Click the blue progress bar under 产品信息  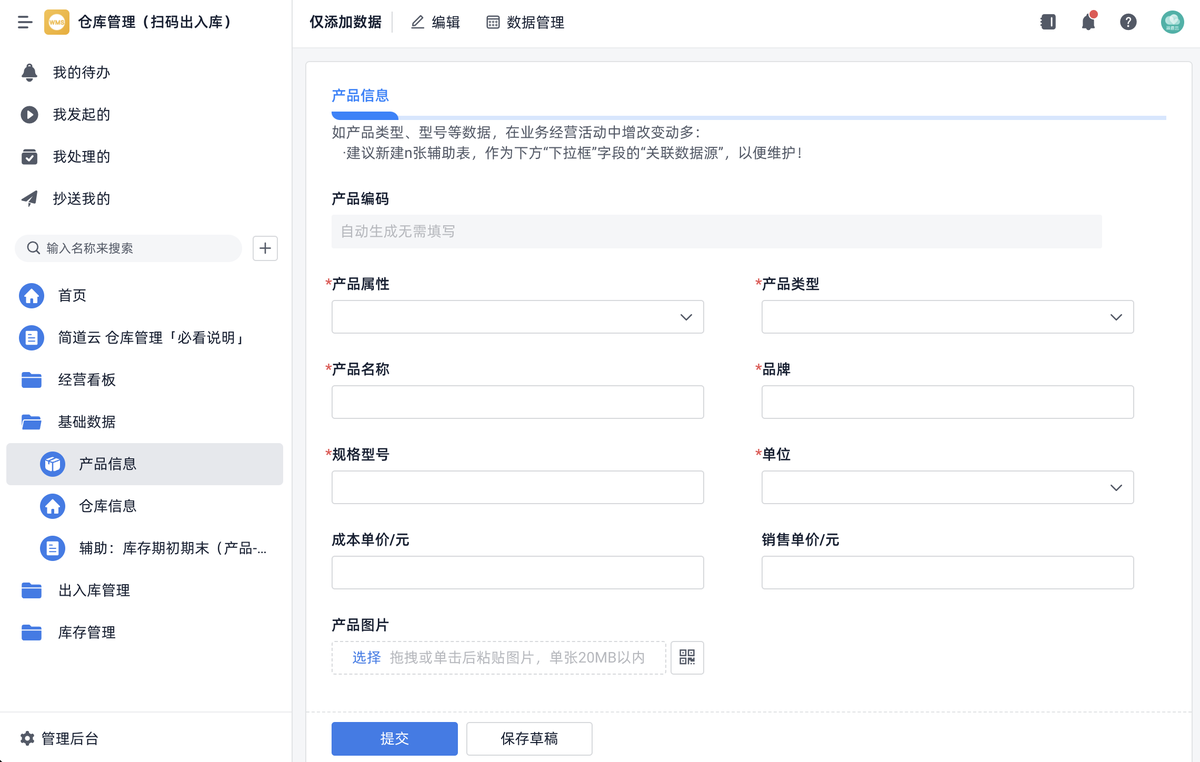pos(364,113)
